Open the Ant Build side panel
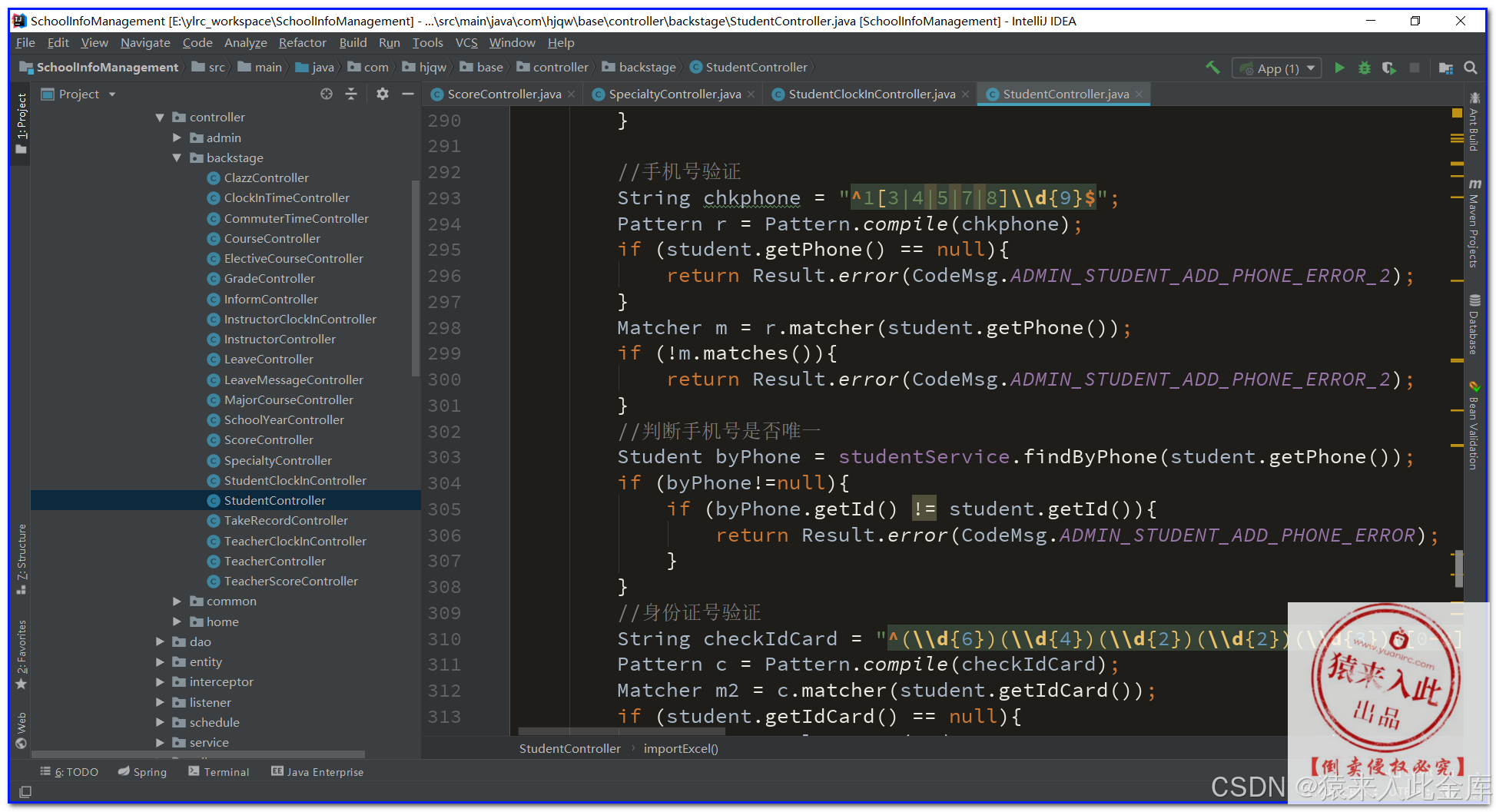Viewport: 1496px width, 812px height. tap(1474, 121)
